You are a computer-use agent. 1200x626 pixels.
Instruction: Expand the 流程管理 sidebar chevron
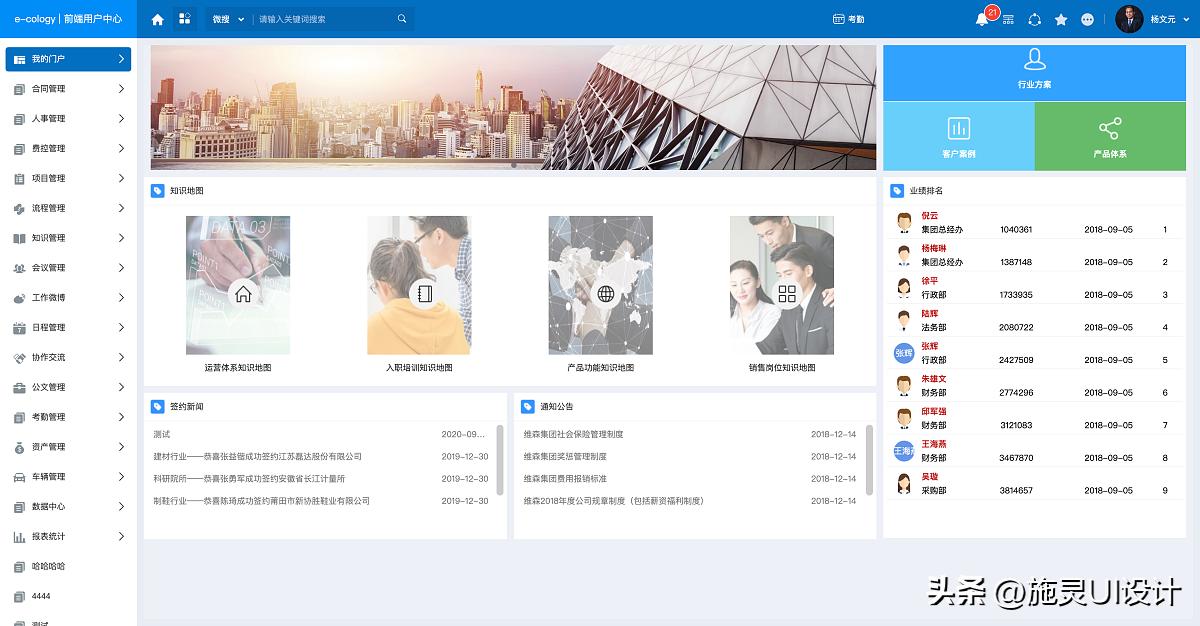(x=121, y=208)
